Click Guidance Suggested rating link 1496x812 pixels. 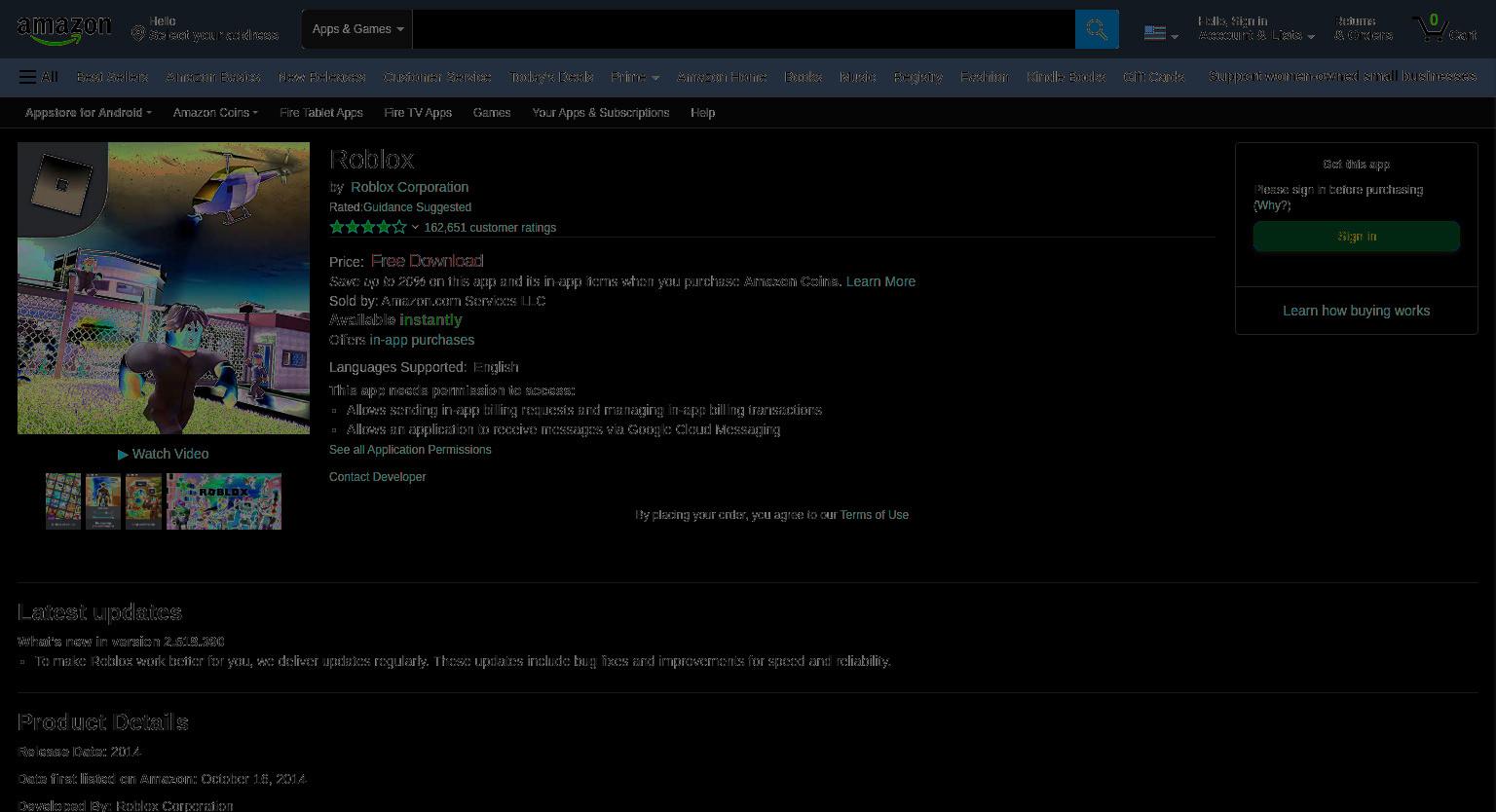tap(417, 207)
